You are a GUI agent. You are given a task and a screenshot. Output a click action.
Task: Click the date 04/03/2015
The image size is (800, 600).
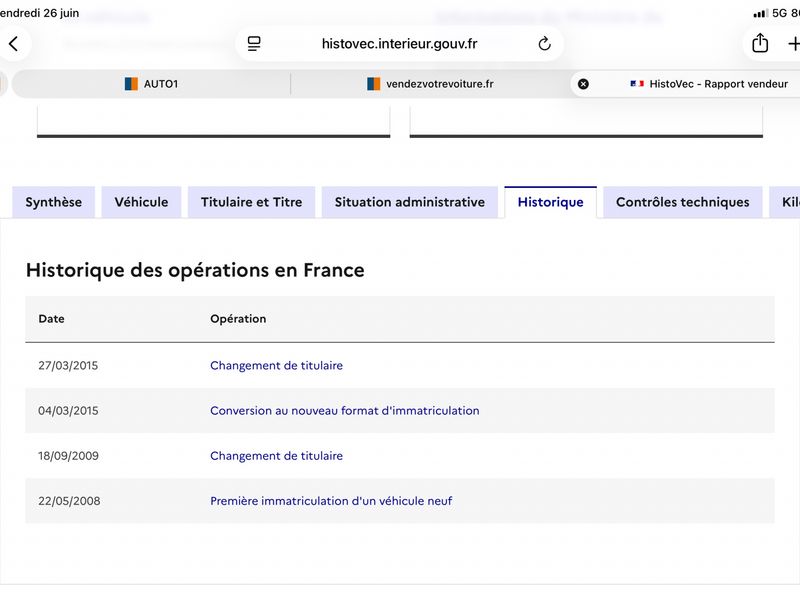coord(68,411)
